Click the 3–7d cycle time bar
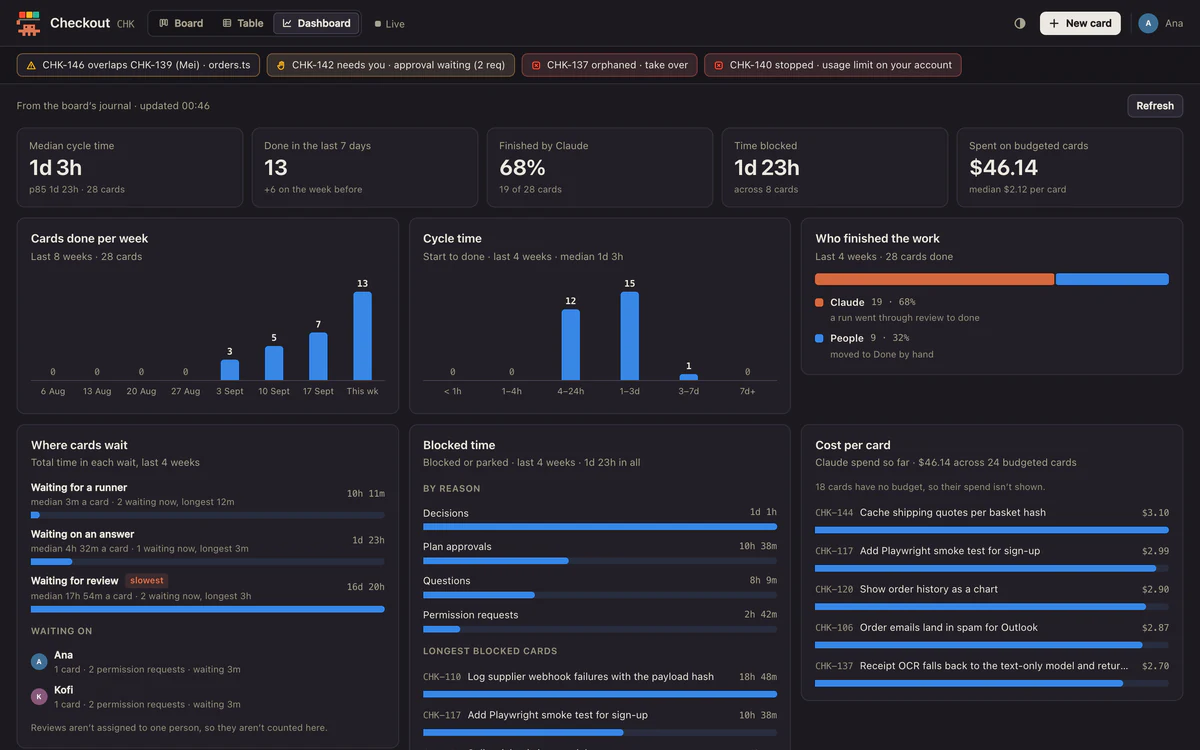This screenshot has height=750, width=1200. coord(689,377)
